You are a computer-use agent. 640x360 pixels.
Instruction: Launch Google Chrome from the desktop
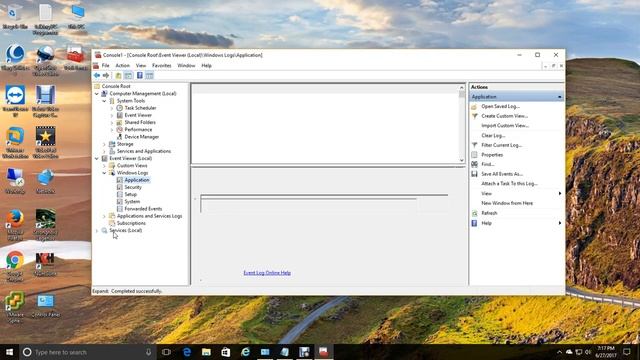pyautogui.click(x=15, y=266)
